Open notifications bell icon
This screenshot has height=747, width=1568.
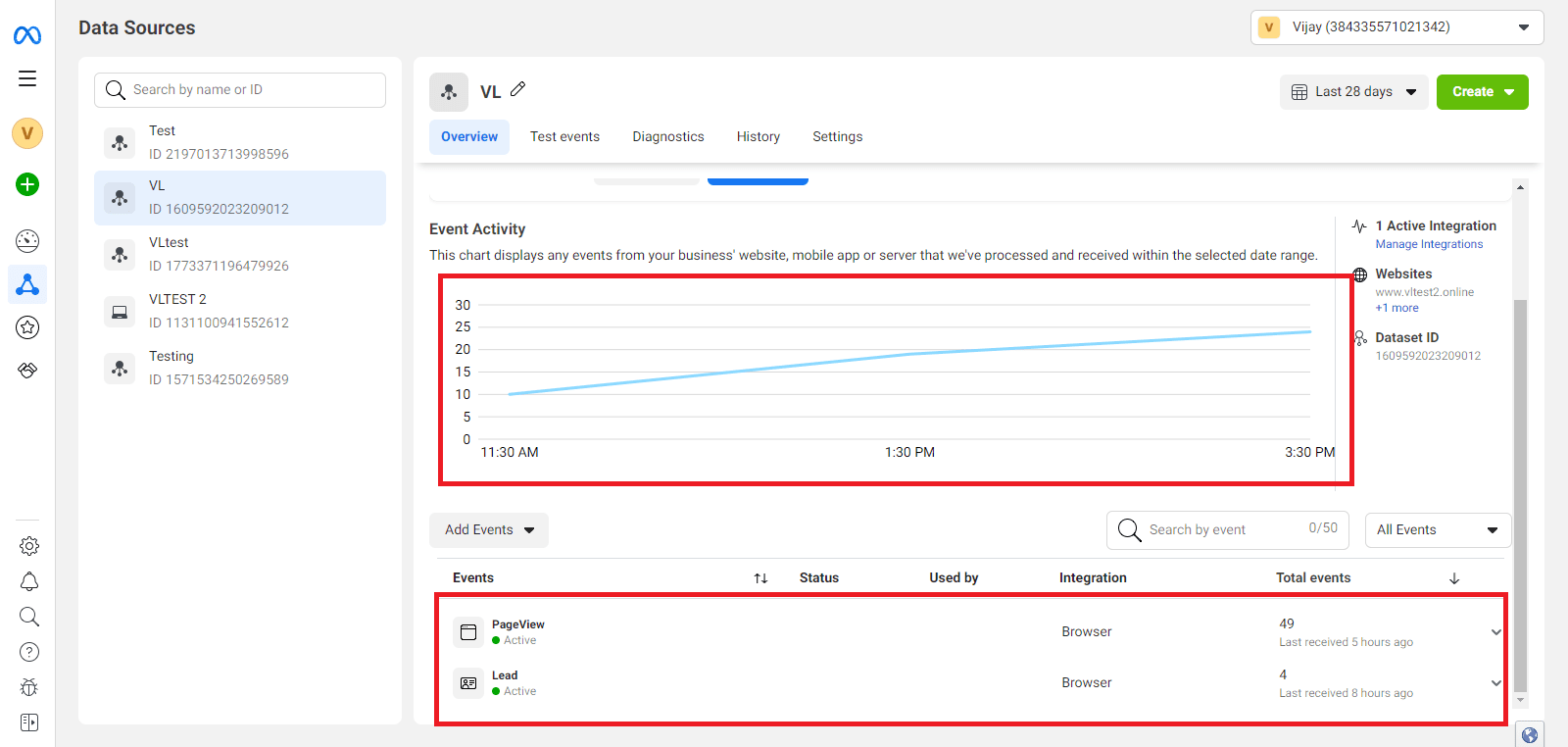click(x=29, y=581)
